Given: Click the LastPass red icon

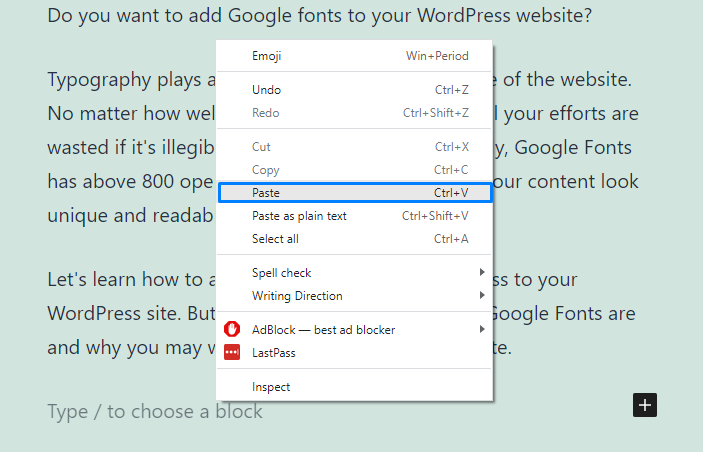Looking at the screenshot, I should coord(232,352).
